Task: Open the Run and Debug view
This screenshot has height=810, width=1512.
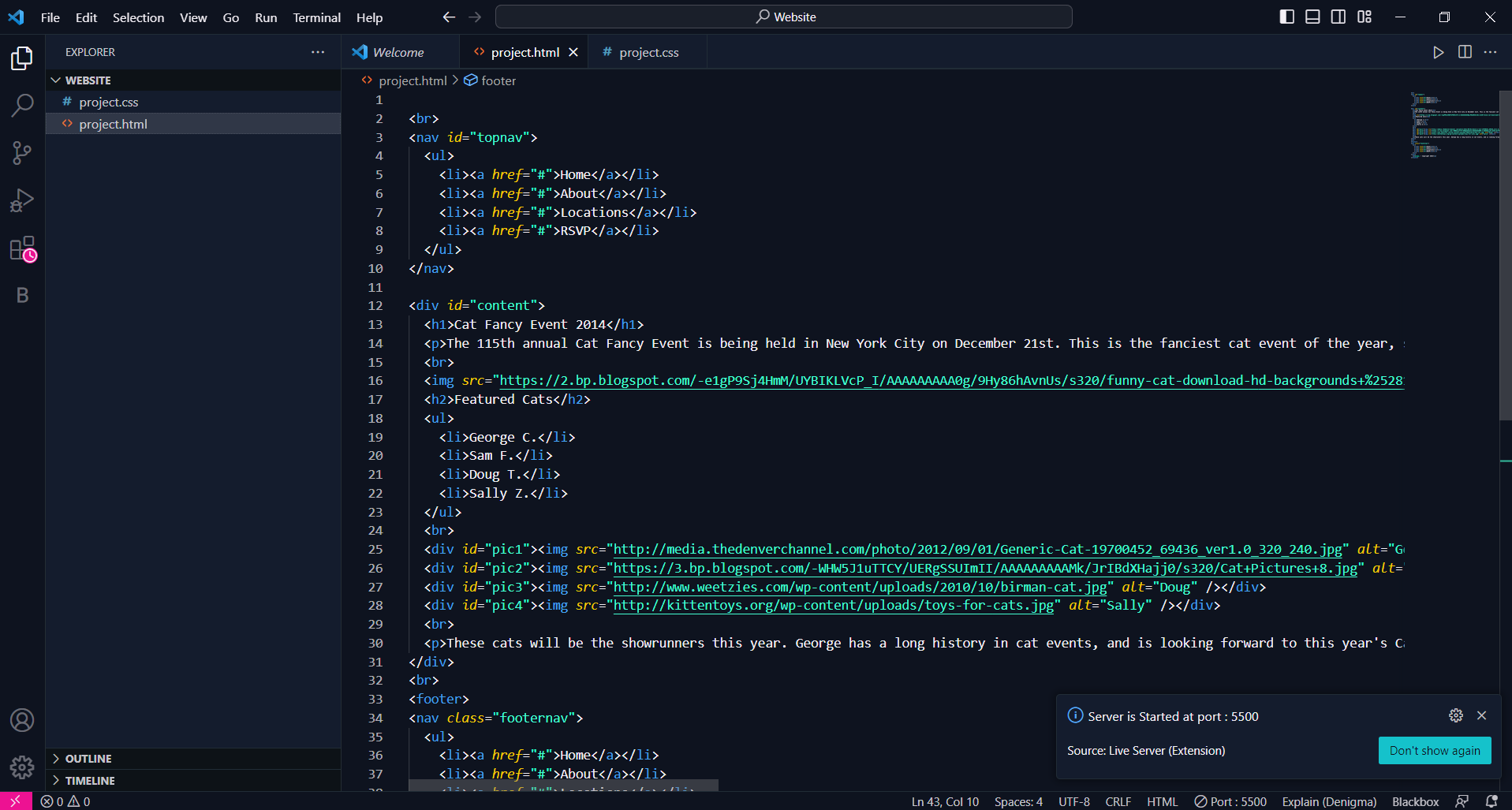Action: point(22,200)
